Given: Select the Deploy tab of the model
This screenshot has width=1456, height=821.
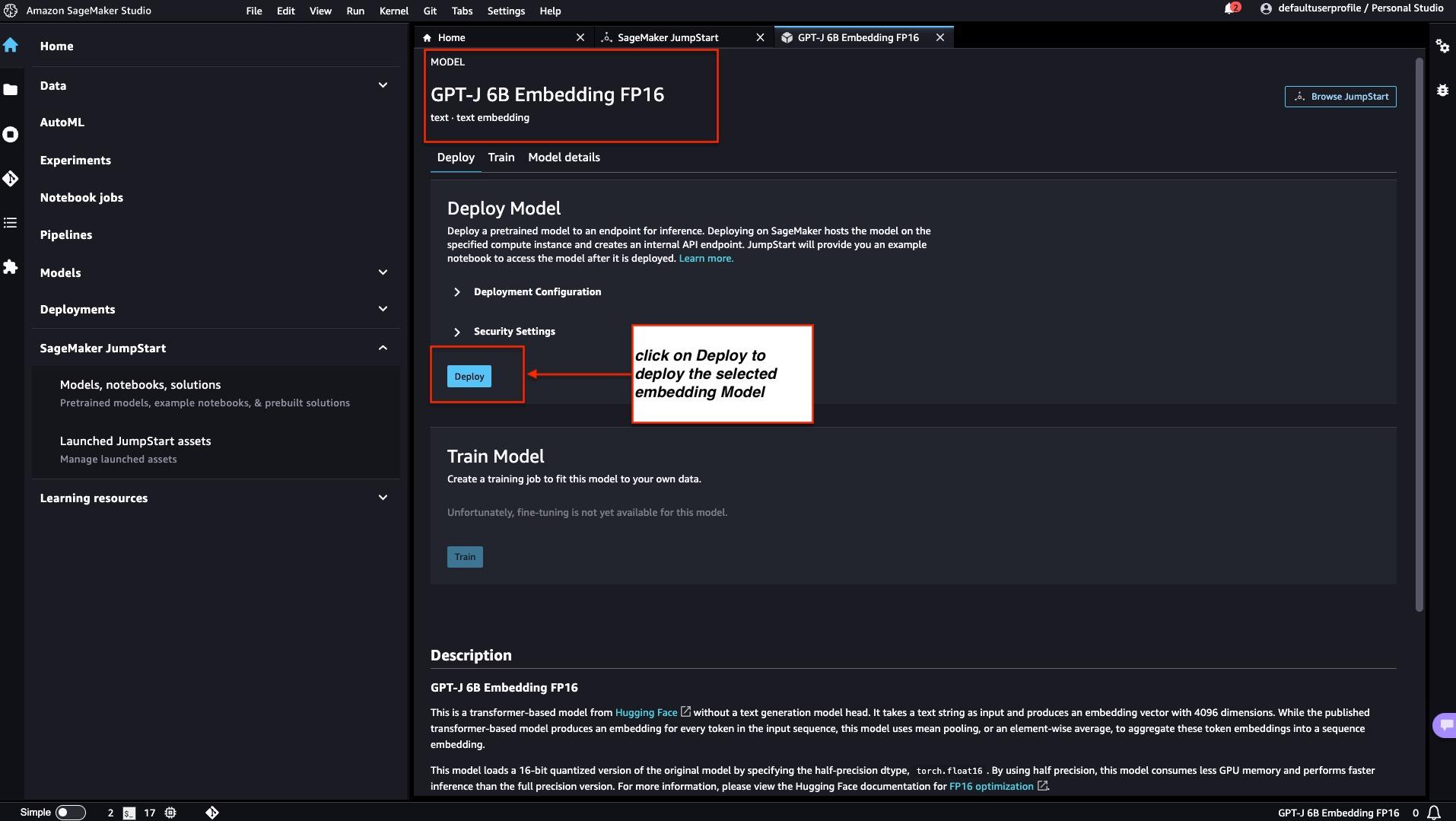Looking at the screenshot, I should (x=456, y=158).
